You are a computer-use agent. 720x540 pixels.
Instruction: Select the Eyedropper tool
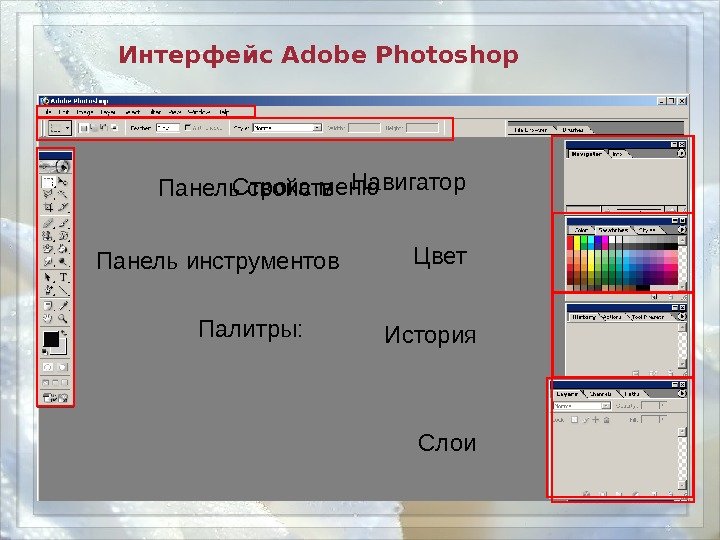pyautogui.click(x=63, y=306)
